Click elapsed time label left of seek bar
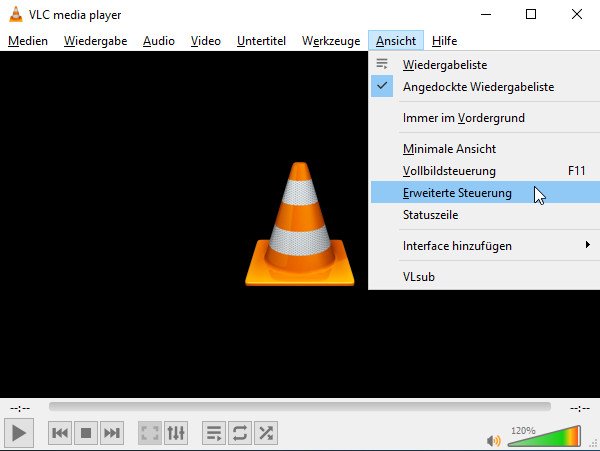 tap(20, 409)
